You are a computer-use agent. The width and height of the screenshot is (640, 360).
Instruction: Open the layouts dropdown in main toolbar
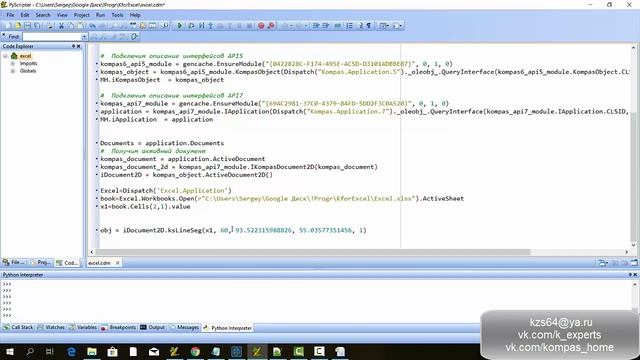(x=384, y=26)
